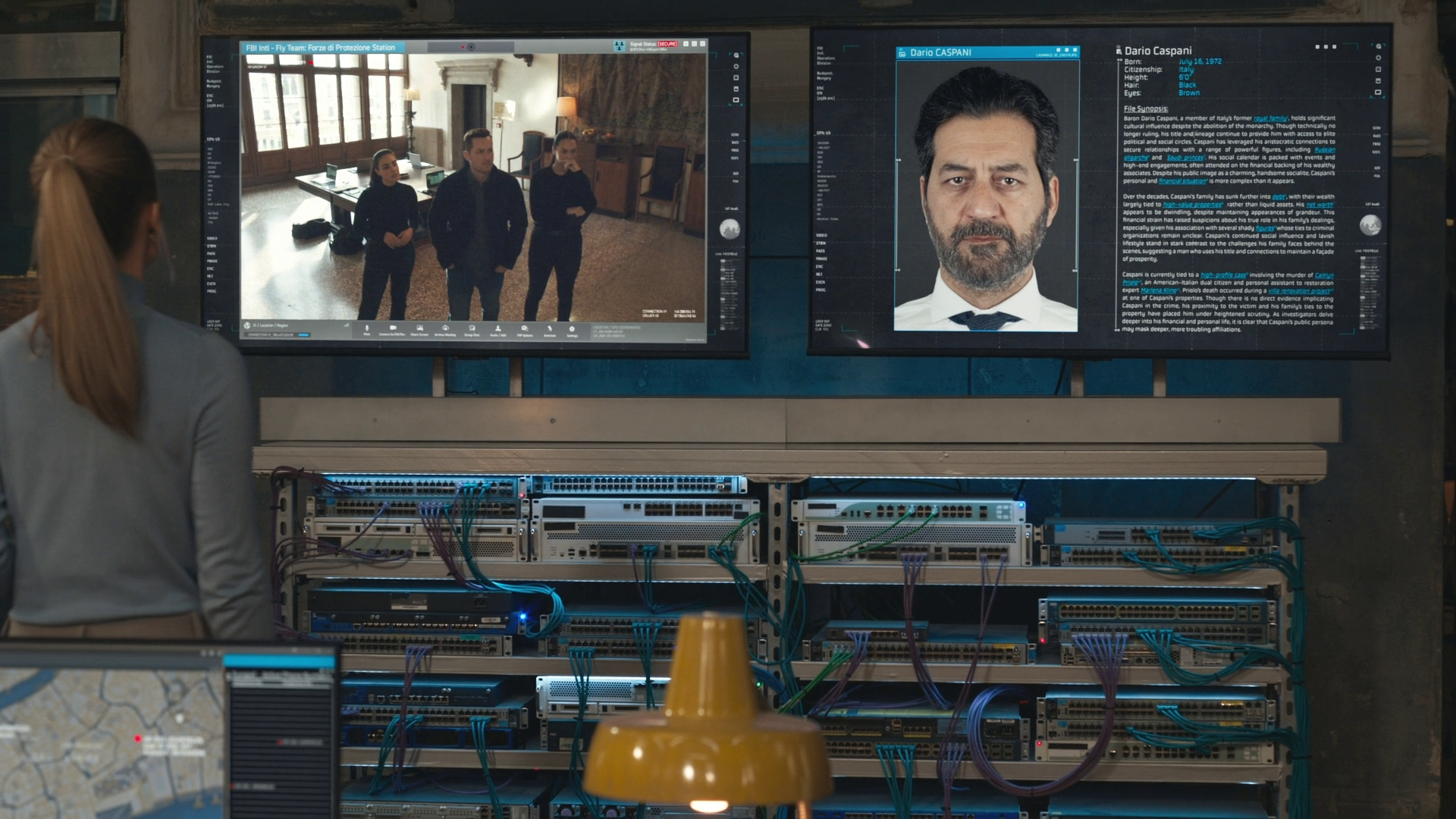Open PiP Options in call toolbar

(524, 328)
